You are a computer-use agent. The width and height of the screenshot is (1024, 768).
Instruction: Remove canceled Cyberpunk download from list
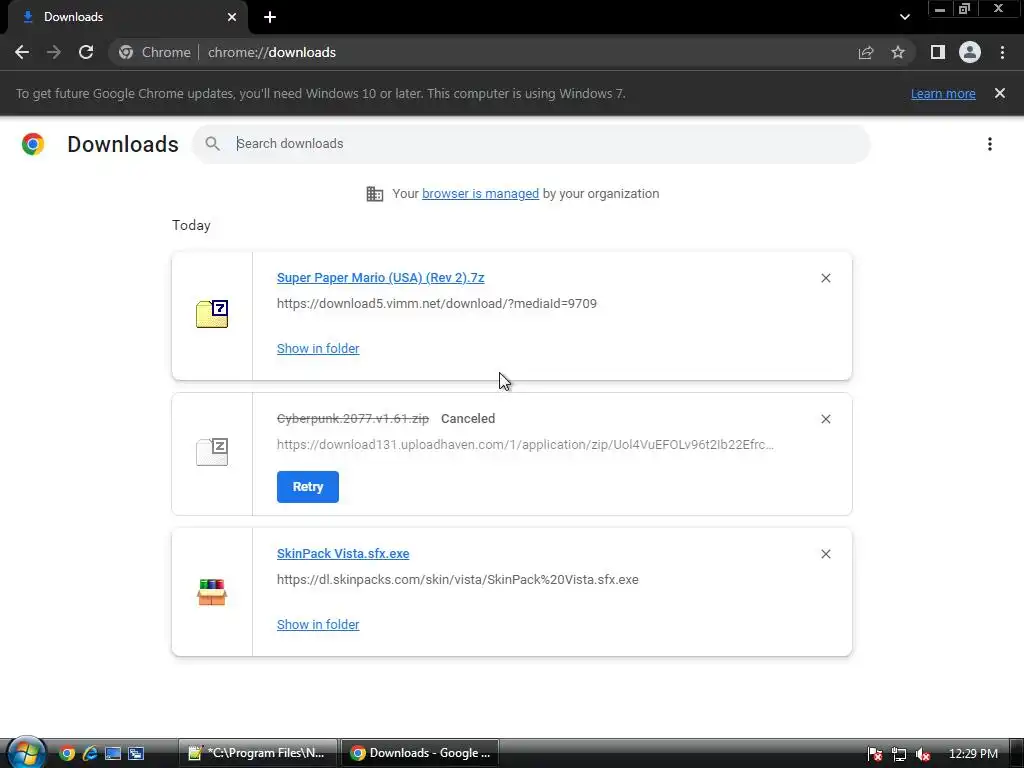click(825, 419)
